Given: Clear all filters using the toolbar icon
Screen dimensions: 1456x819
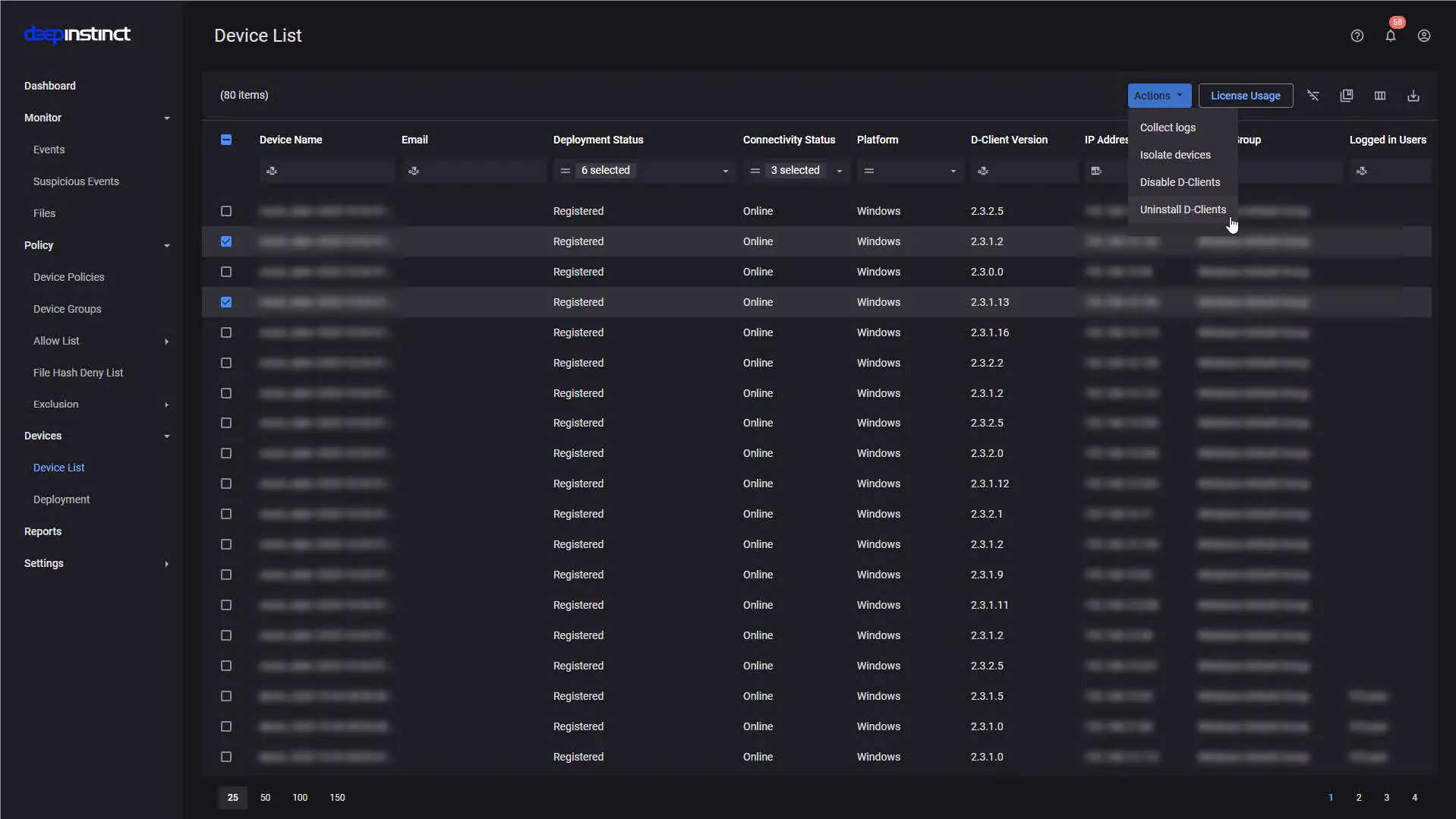Looking at the screenshot, I should 1313,96.
